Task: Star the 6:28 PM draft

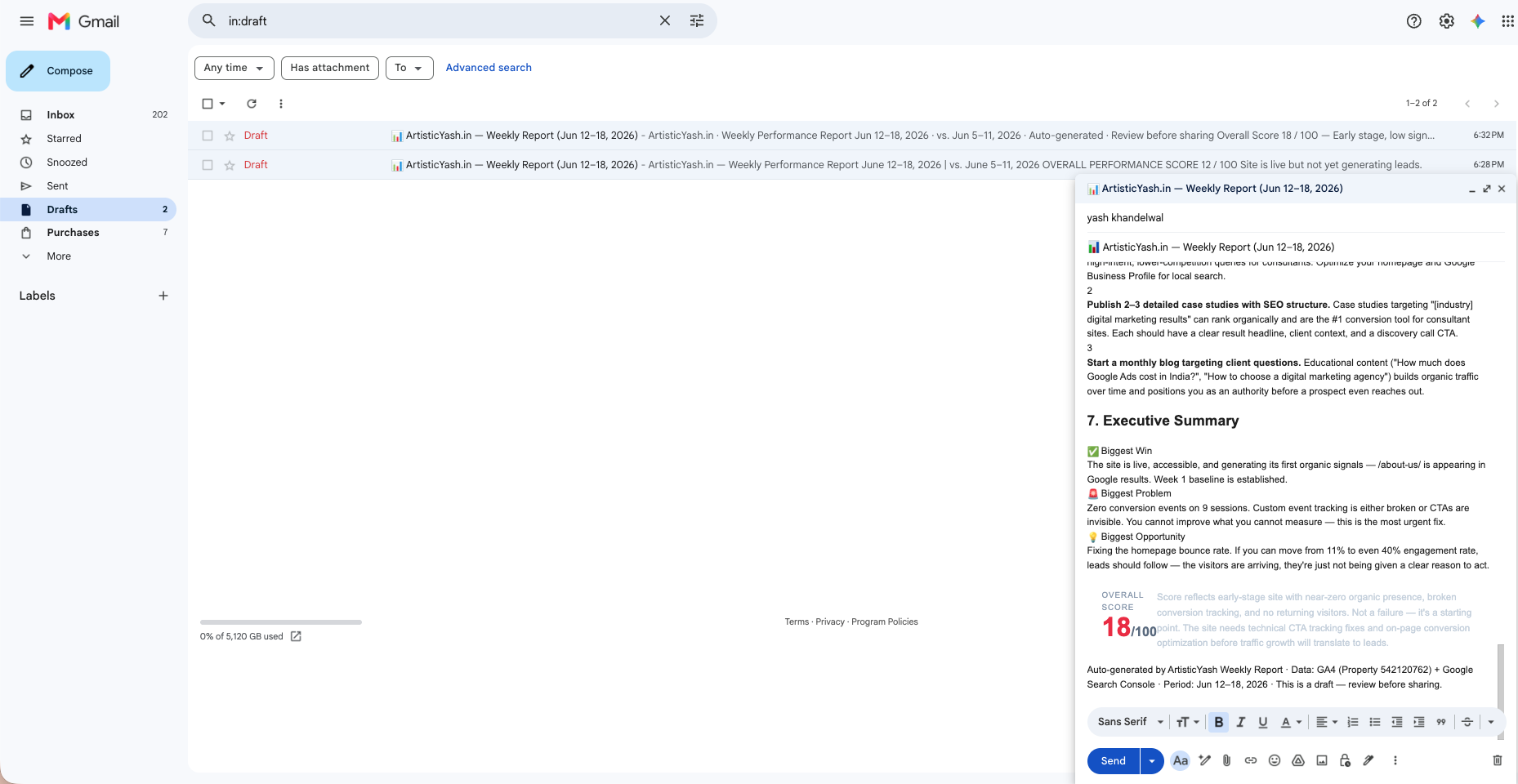Action: coord(230,165)
